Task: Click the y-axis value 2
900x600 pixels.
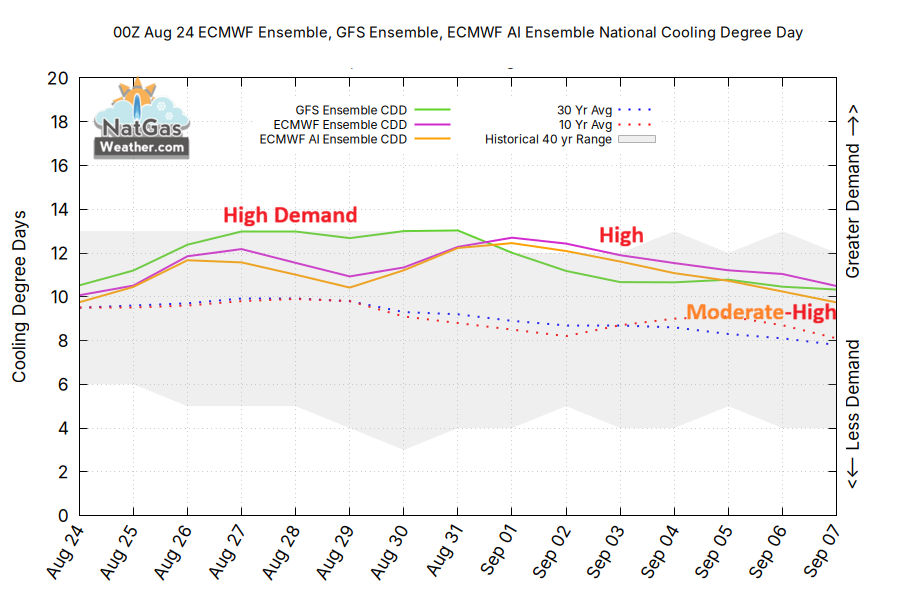Action: [x=63, y=472]
